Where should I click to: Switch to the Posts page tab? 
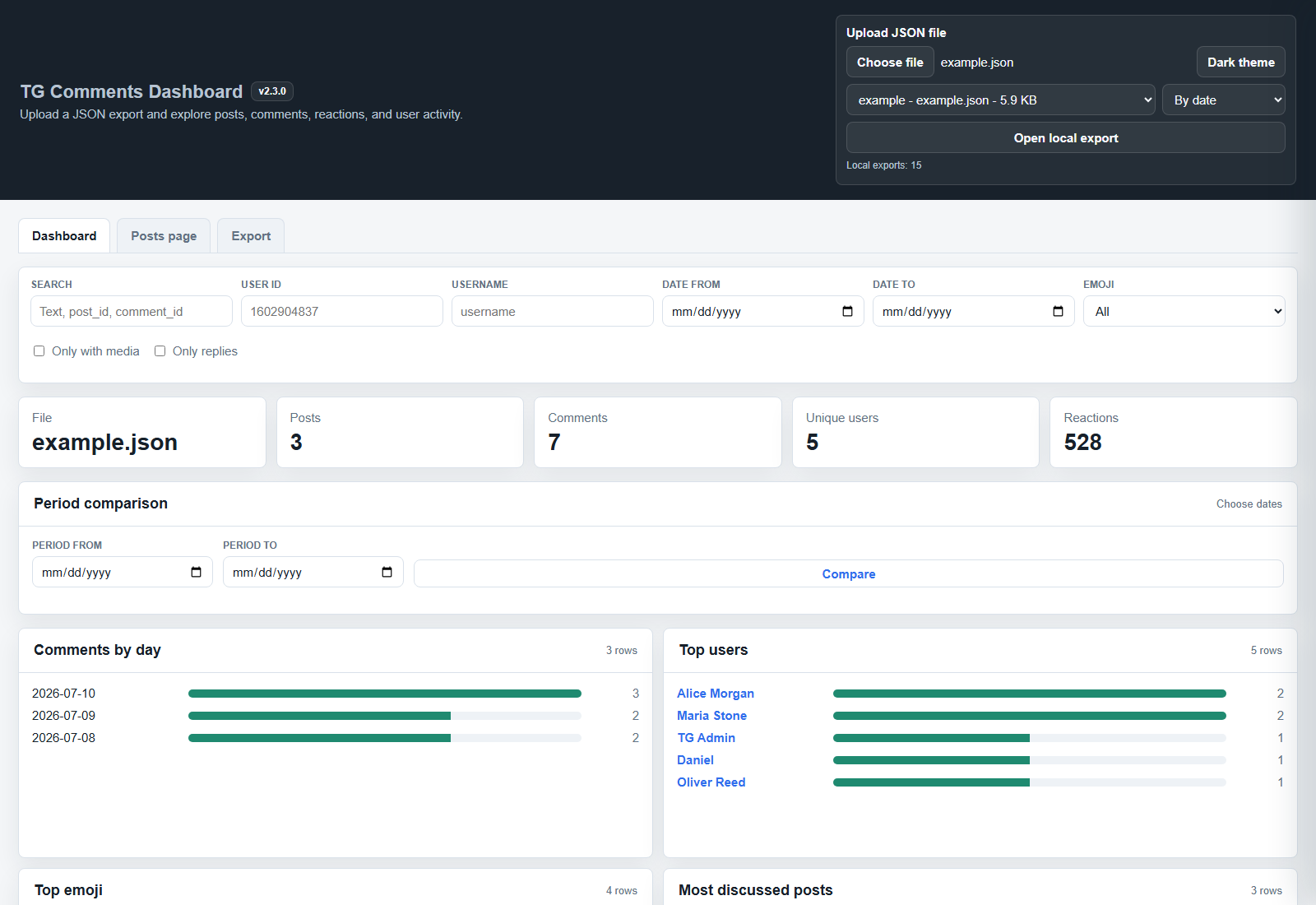point(164,236)
